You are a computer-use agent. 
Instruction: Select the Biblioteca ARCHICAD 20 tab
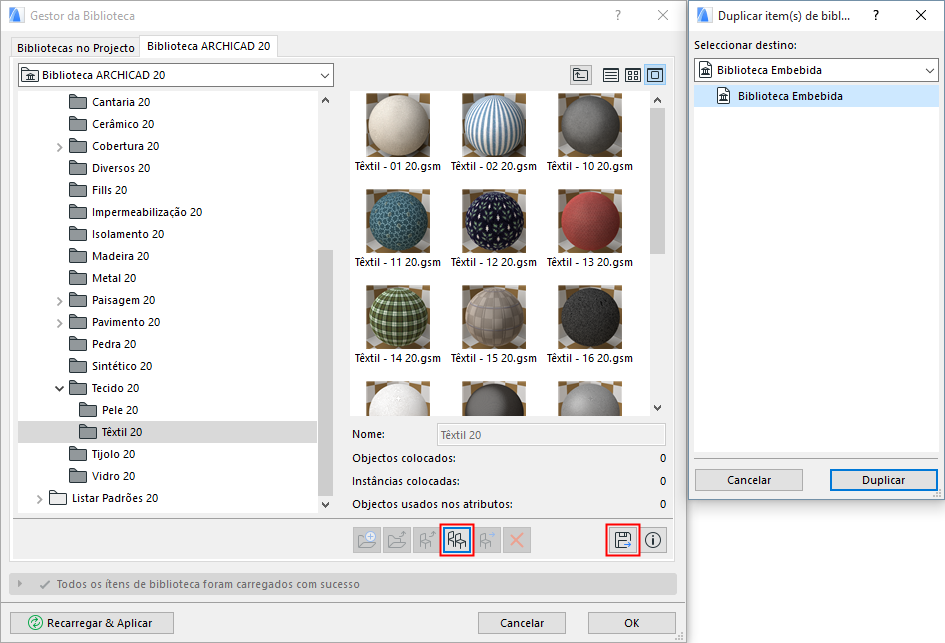point(209,46)
